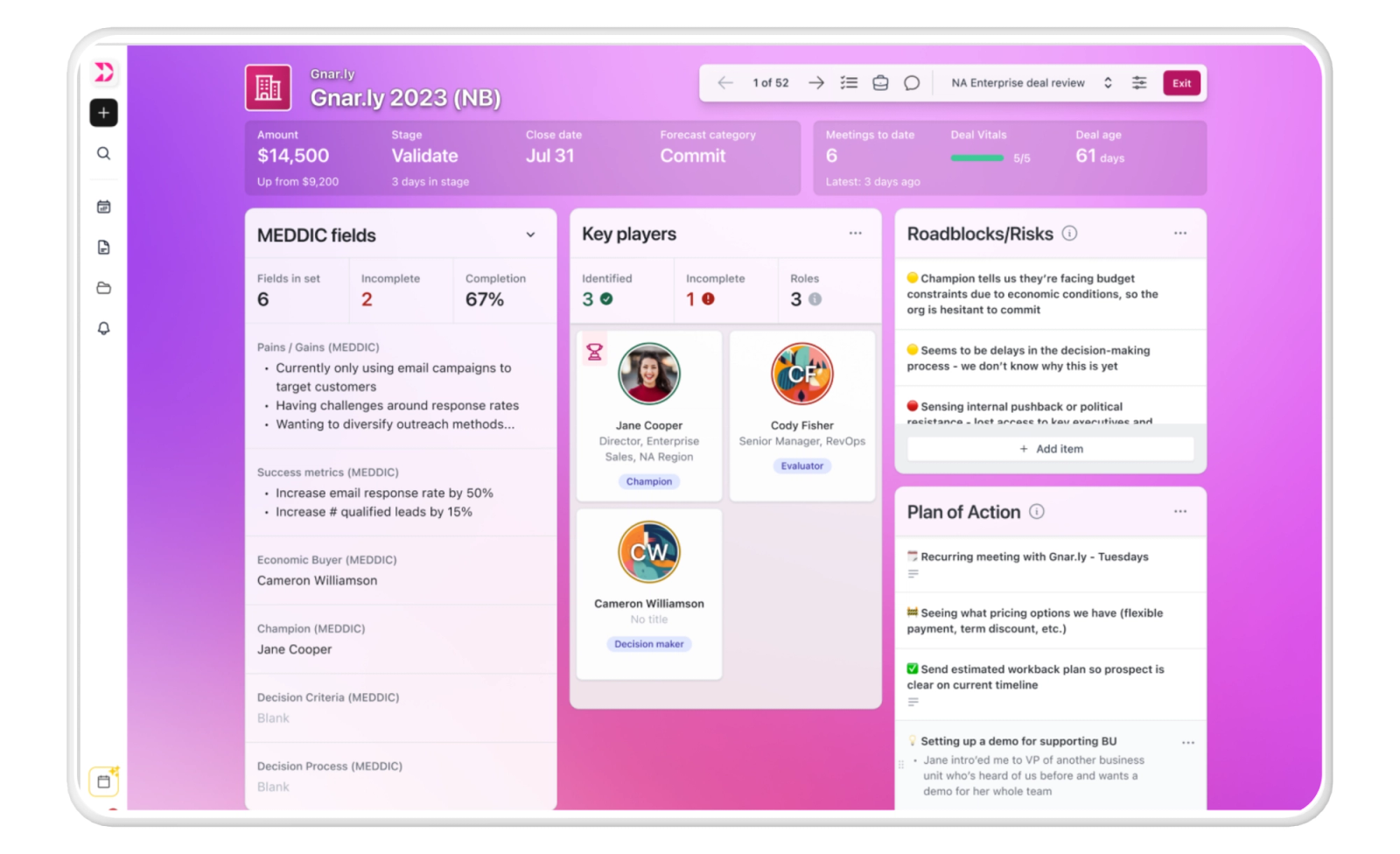Click the briefcase icon in the toolbar
1400x854 pixels.
click(880, 83)
